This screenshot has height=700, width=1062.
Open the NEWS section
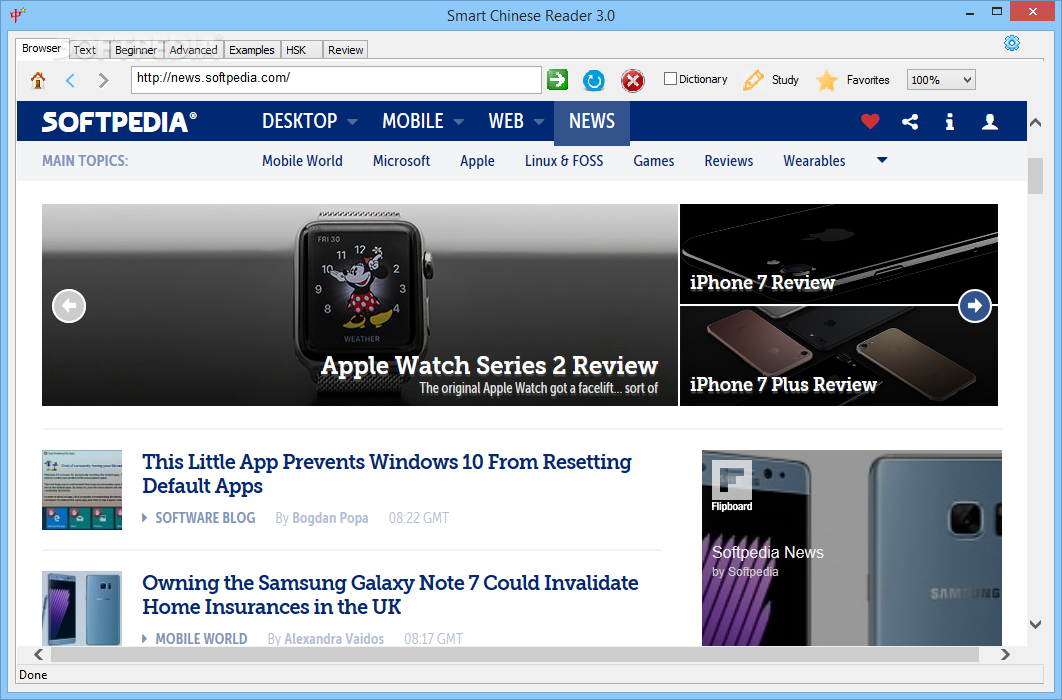click(x=592, y=122)
